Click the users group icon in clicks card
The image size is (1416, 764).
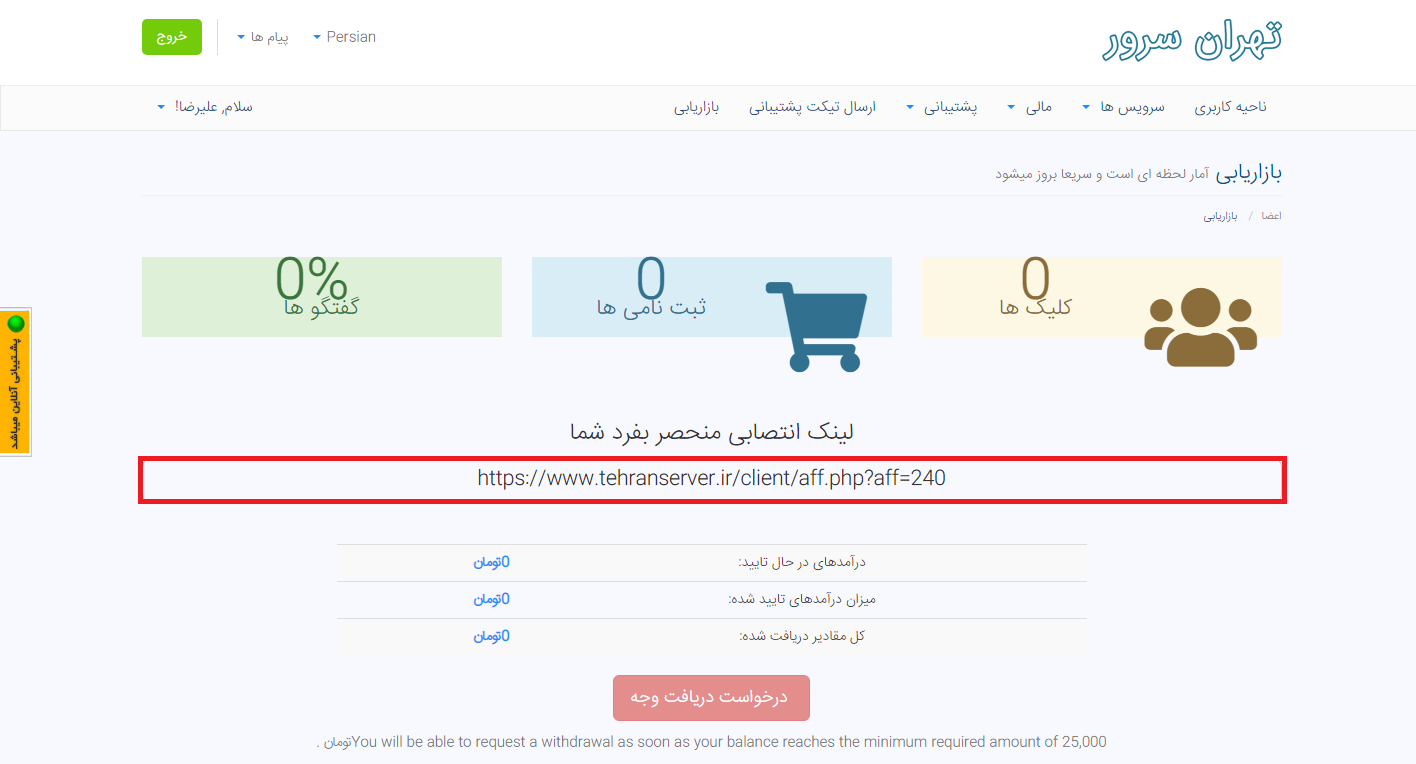click(1199, 327)
